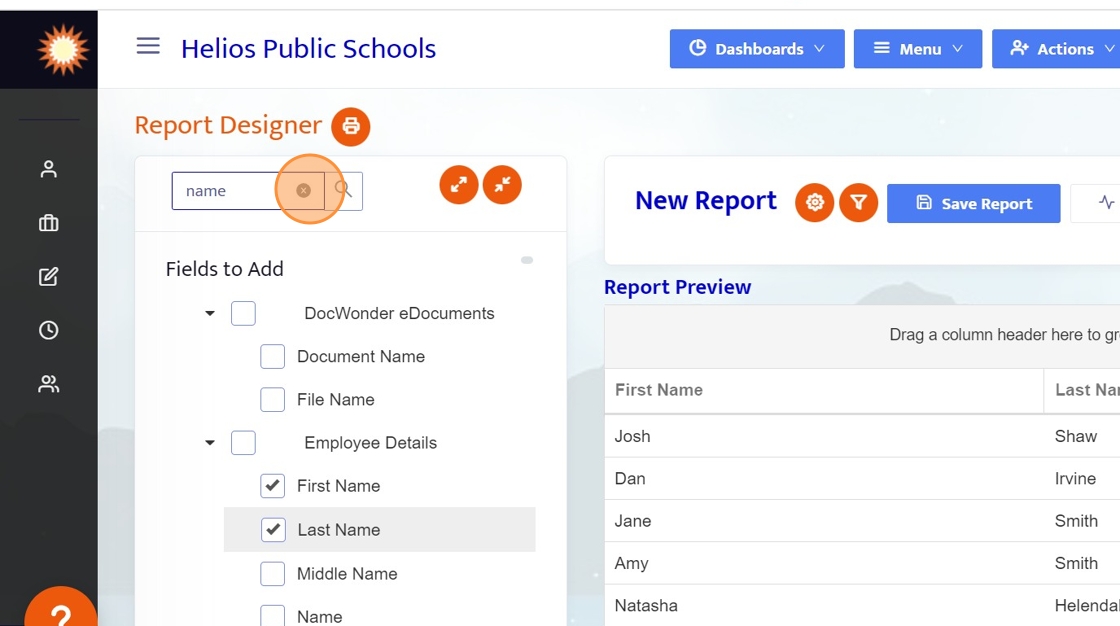
Task: Click the Helendale last name cell
Action: [x=1082, y=605]
